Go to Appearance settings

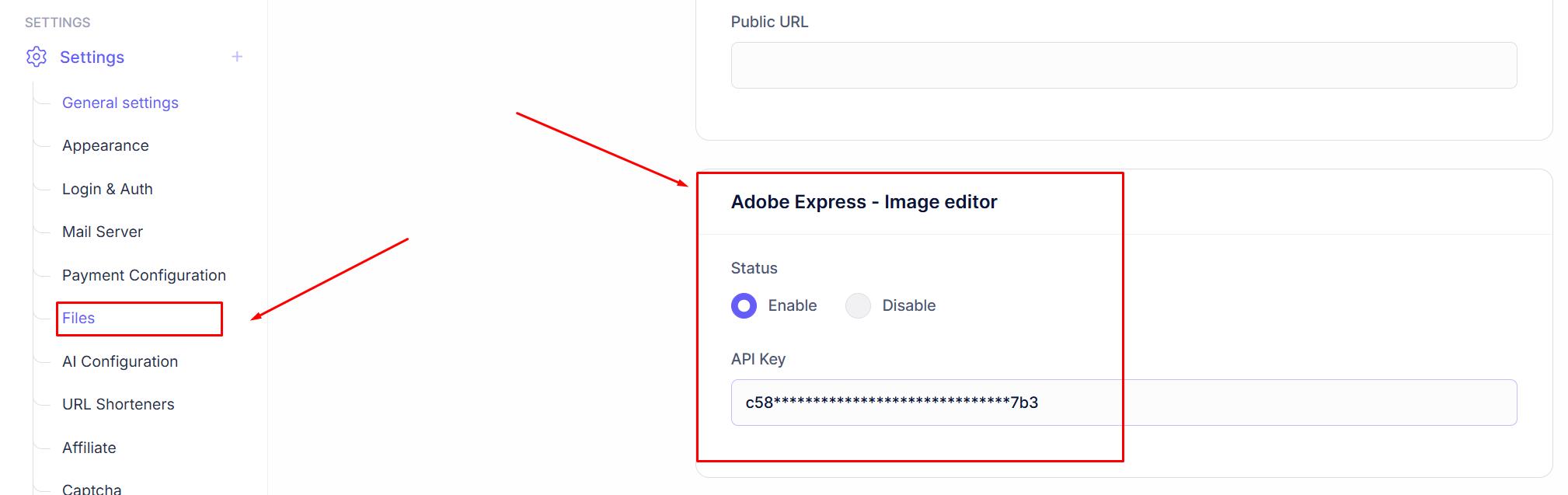pos(106,146)
